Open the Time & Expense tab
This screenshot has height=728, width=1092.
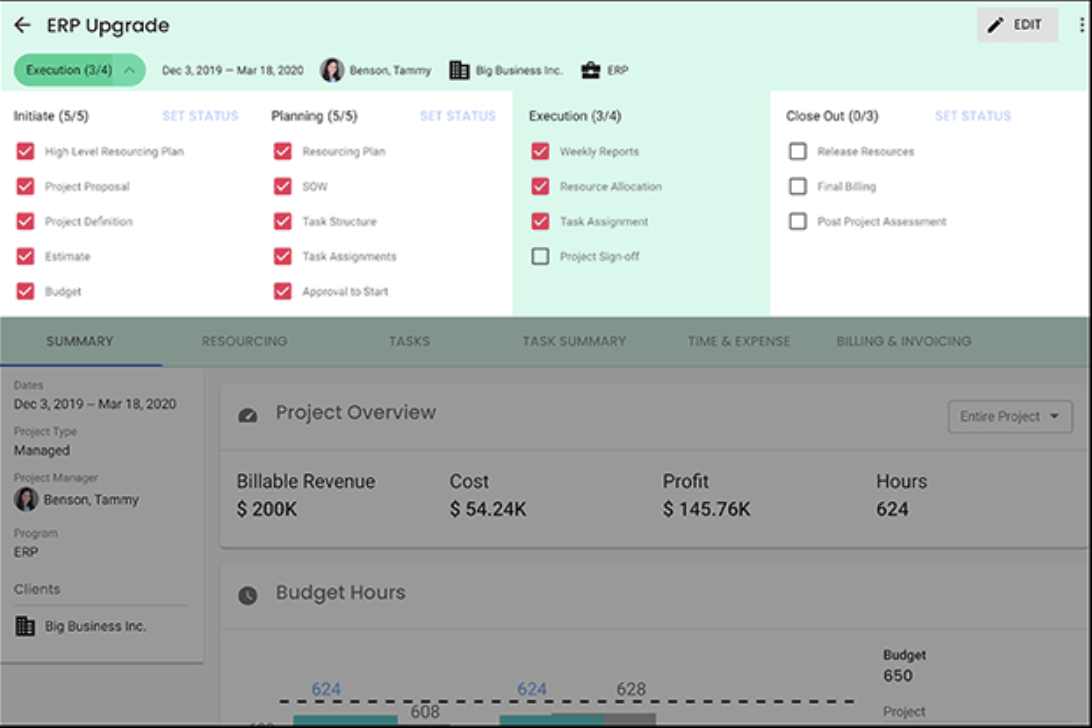click(x=738, y=341)
